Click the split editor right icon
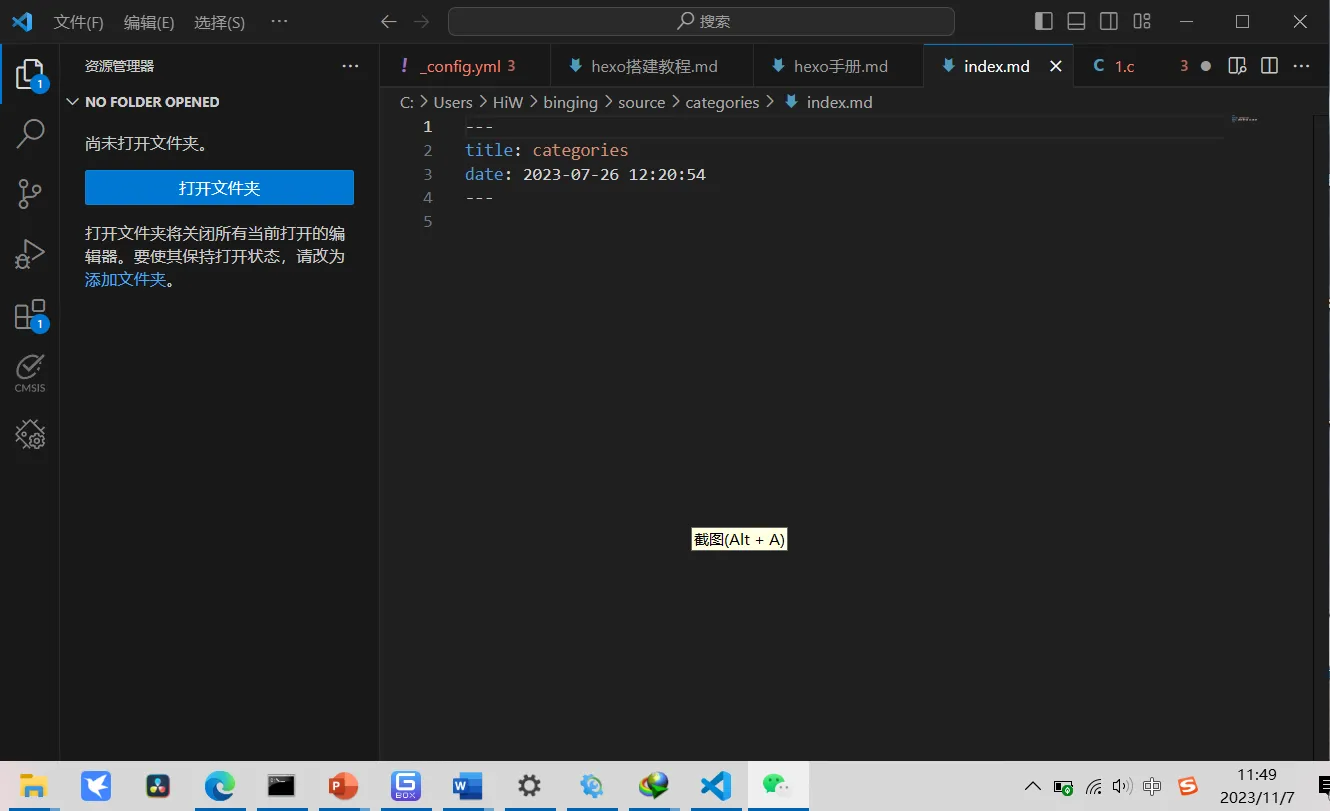This screenshot has width=1330, height=811. [1269, 66]
